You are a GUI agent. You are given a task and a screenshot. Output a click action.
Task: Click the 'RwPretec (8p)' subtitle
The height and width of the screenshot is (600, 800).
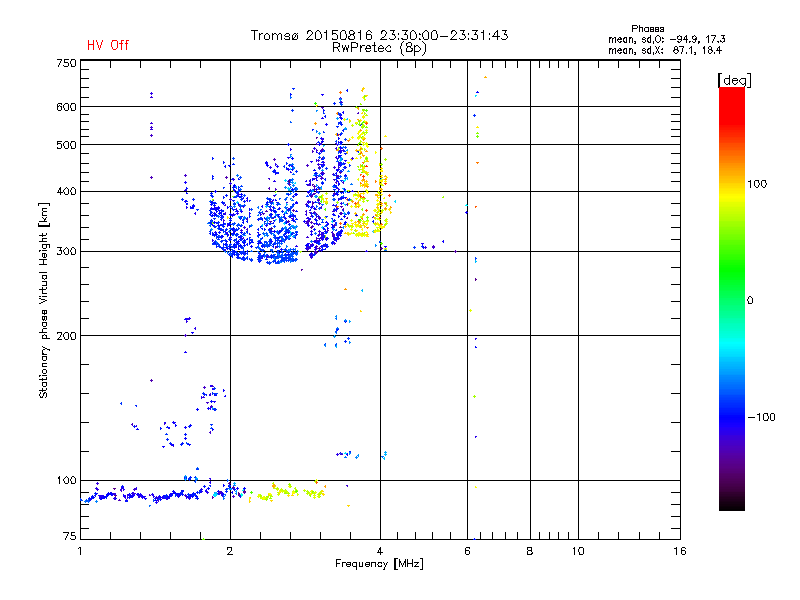(x=379, y=48)
